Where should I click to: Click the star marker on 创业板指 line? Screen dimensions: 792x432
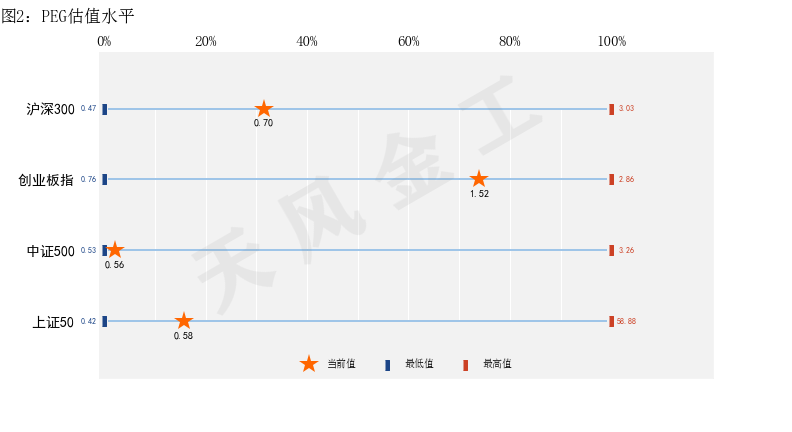pyautogui.click(x=479, y=179)
